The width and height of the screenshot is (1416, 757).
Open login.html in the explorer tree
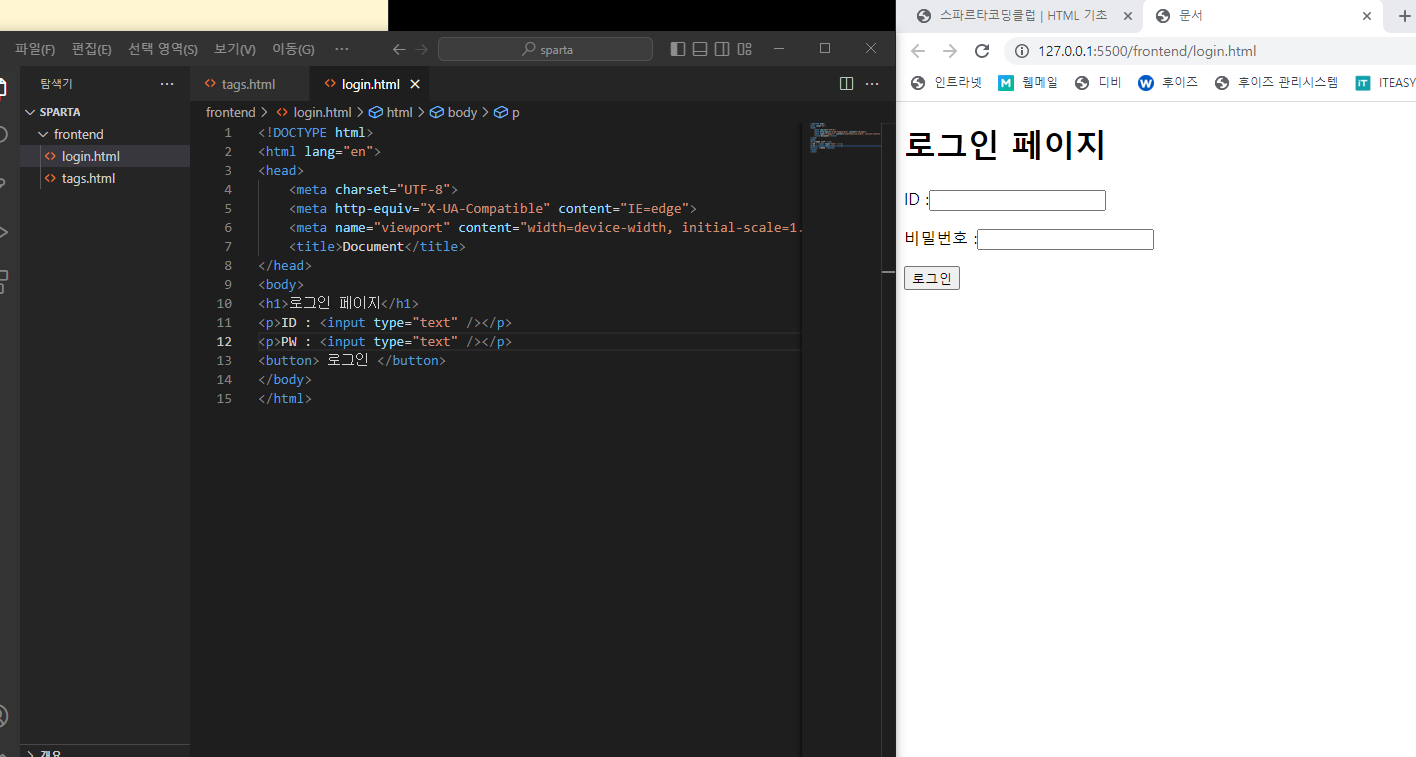[x=105, y=156]
